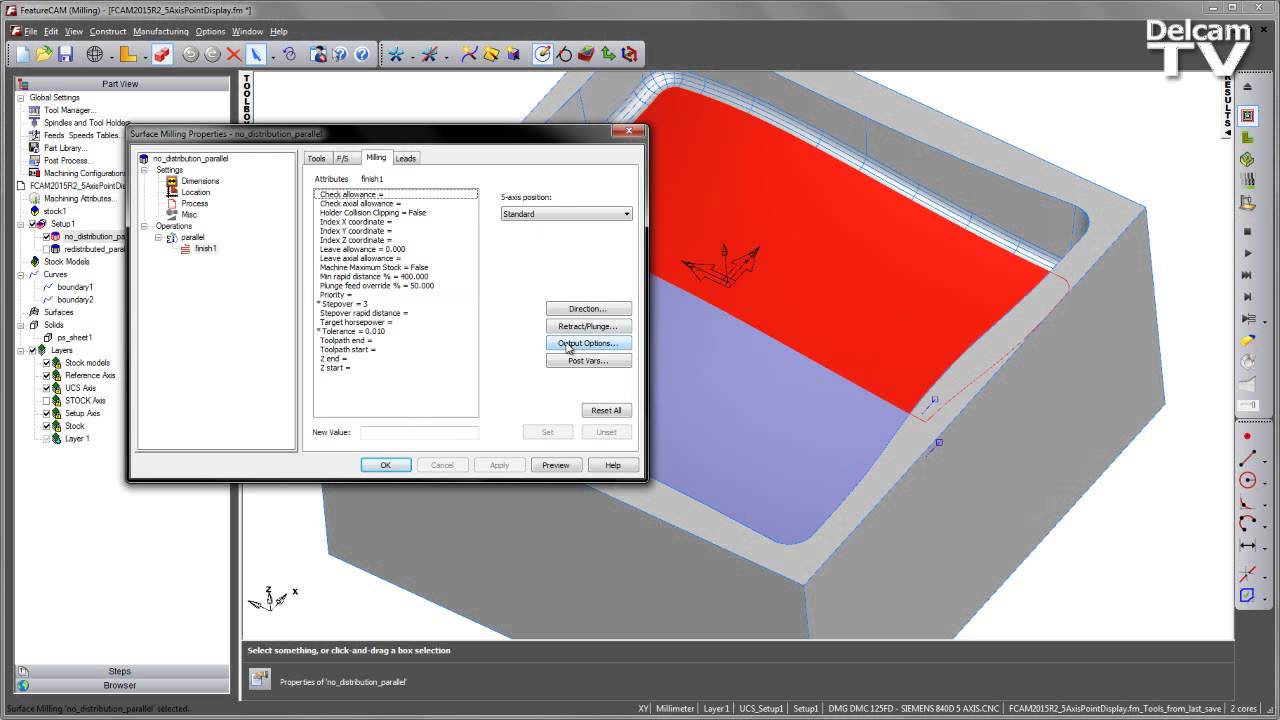Select the dimension tool in right toolbar
The width and height of the screenshot is (1280, 720).
(x=1247, y=546)
